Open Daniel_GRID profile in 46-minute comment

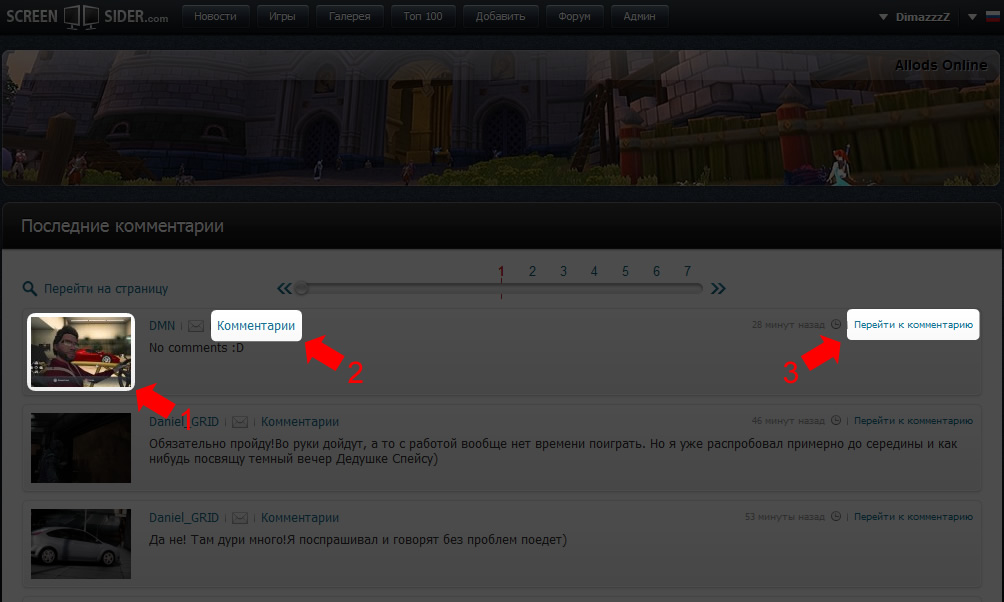point(184,421)
